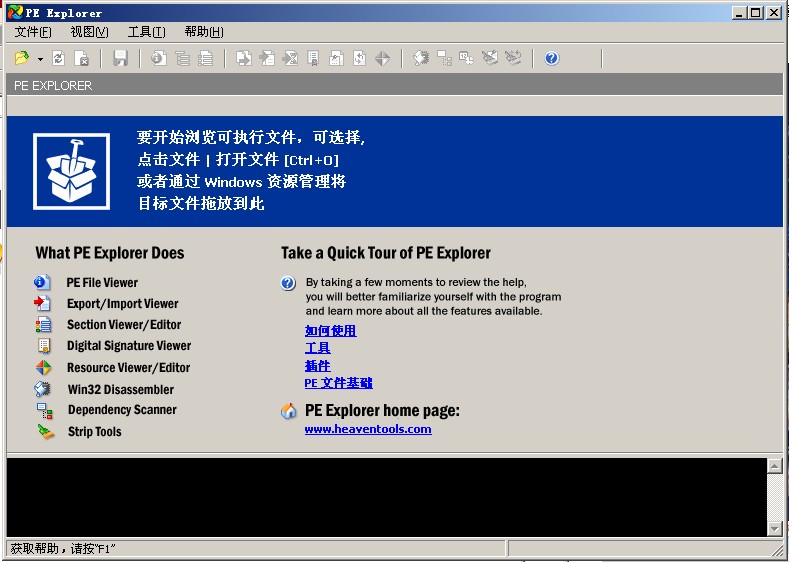Click the Resource Viewer/Editor icon
This screenshot has height=562, width=789.
click(x=43, y=368)
